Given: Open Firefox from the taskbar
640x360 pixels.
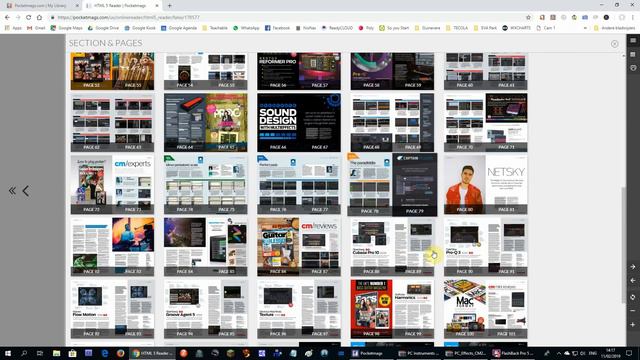Looking at the screenshot, I should coord(120,353).
